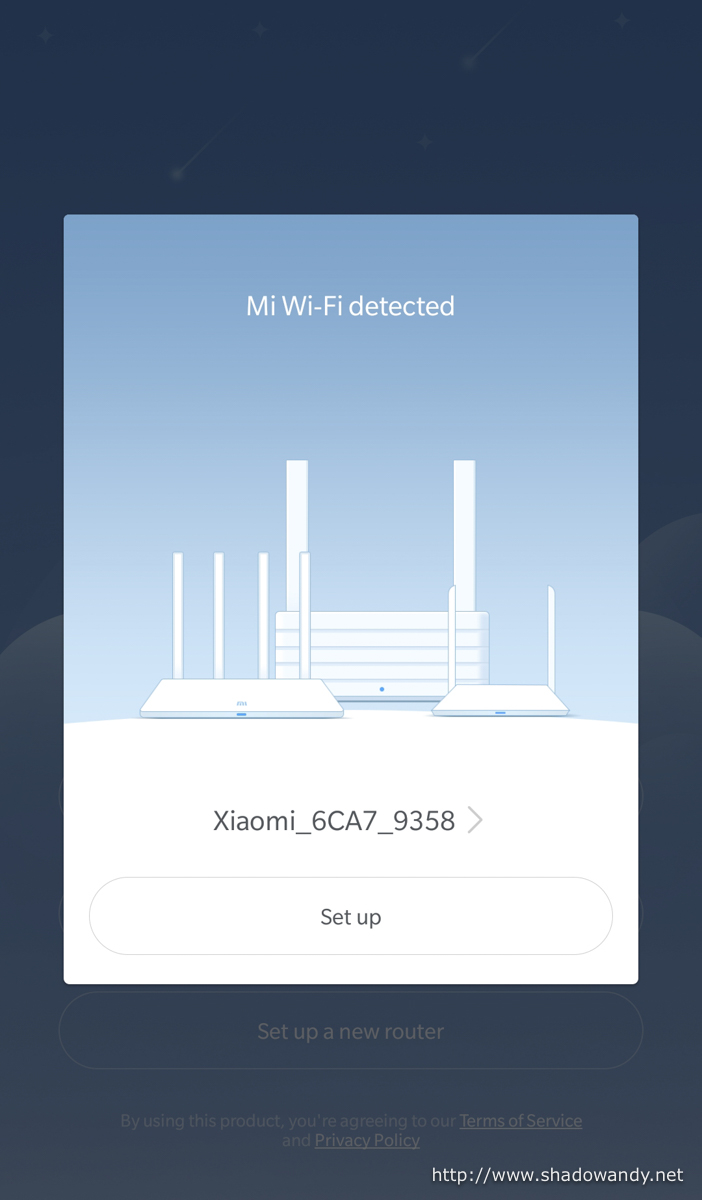Click the tall left antenna of middle router
Viewport: 702px width, 1200px height.
coord(297,535)
